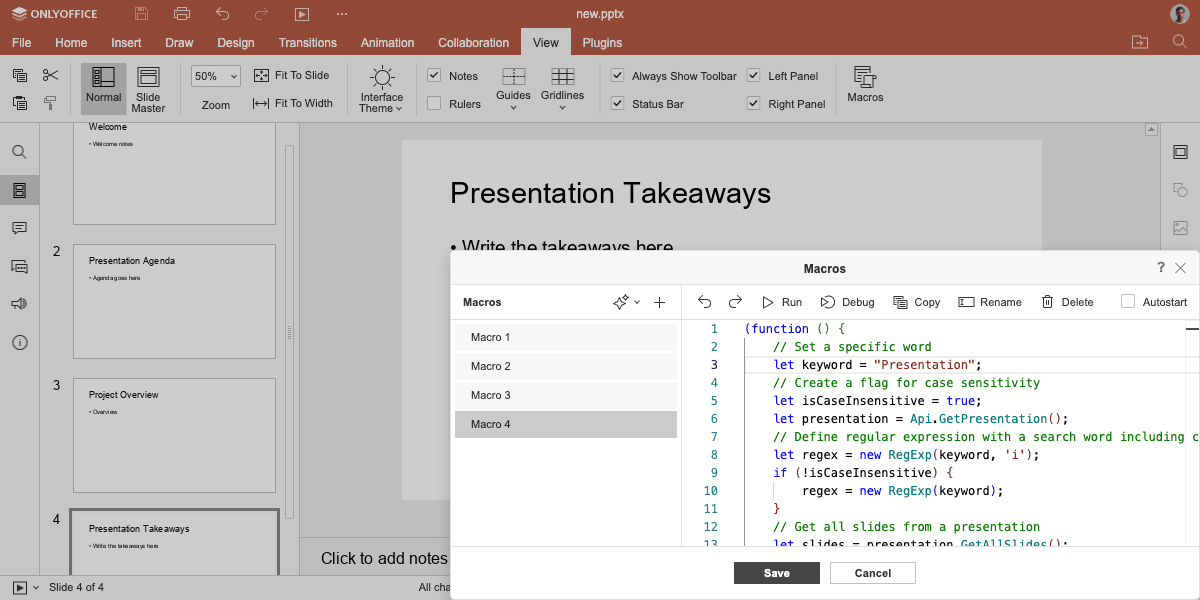Delete the current macro
Viewport: 1200px width, 600px height.
tap(1067, 302)
